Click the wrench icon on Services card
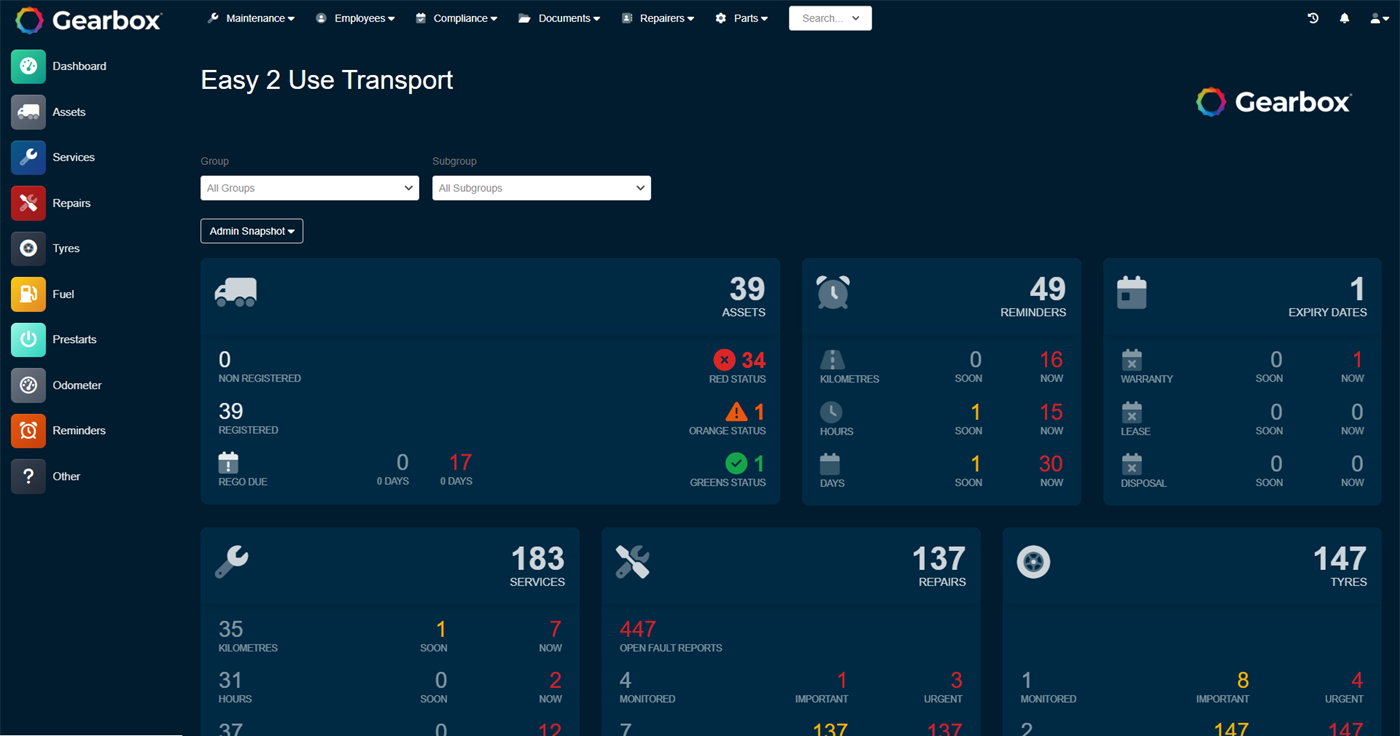 point(232,562)
